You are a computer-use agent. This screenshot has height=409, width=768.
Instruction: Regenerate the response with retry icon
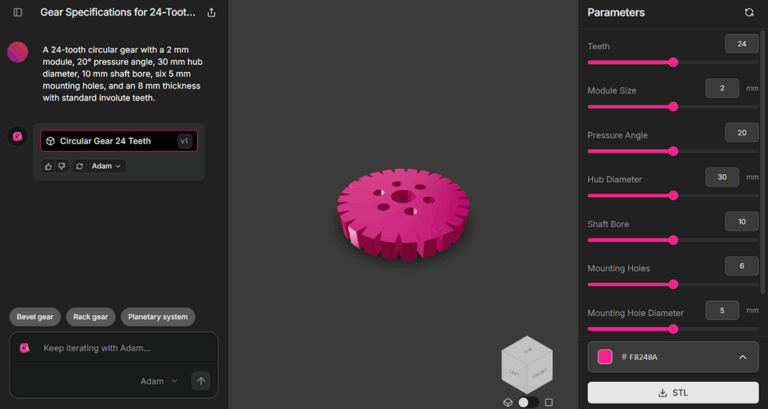(79, 166)
